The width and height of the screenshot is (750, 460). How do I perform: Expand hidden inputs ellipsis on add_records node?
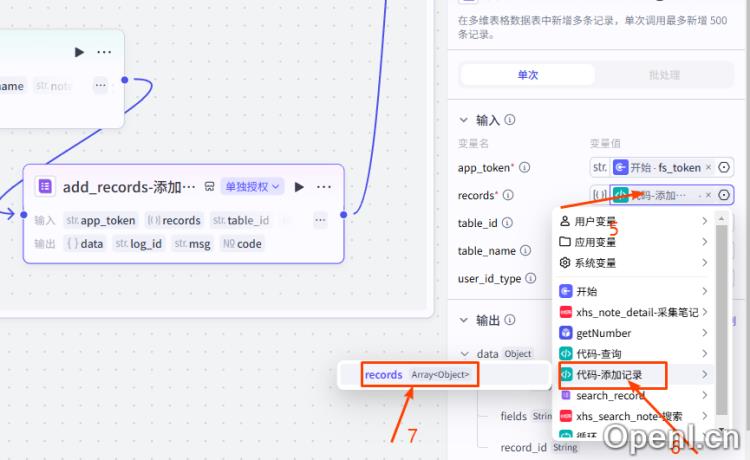click(320, 220)
